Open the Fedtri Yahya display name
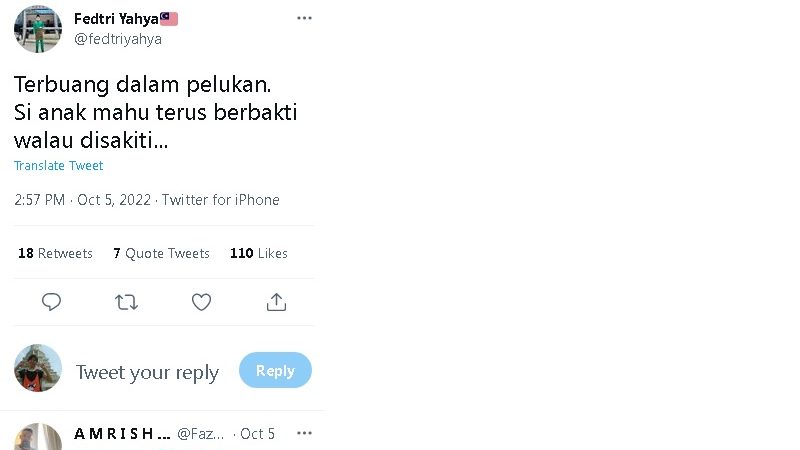The height and width of the screenshot is (450, 800). click(x=116, y=19)
